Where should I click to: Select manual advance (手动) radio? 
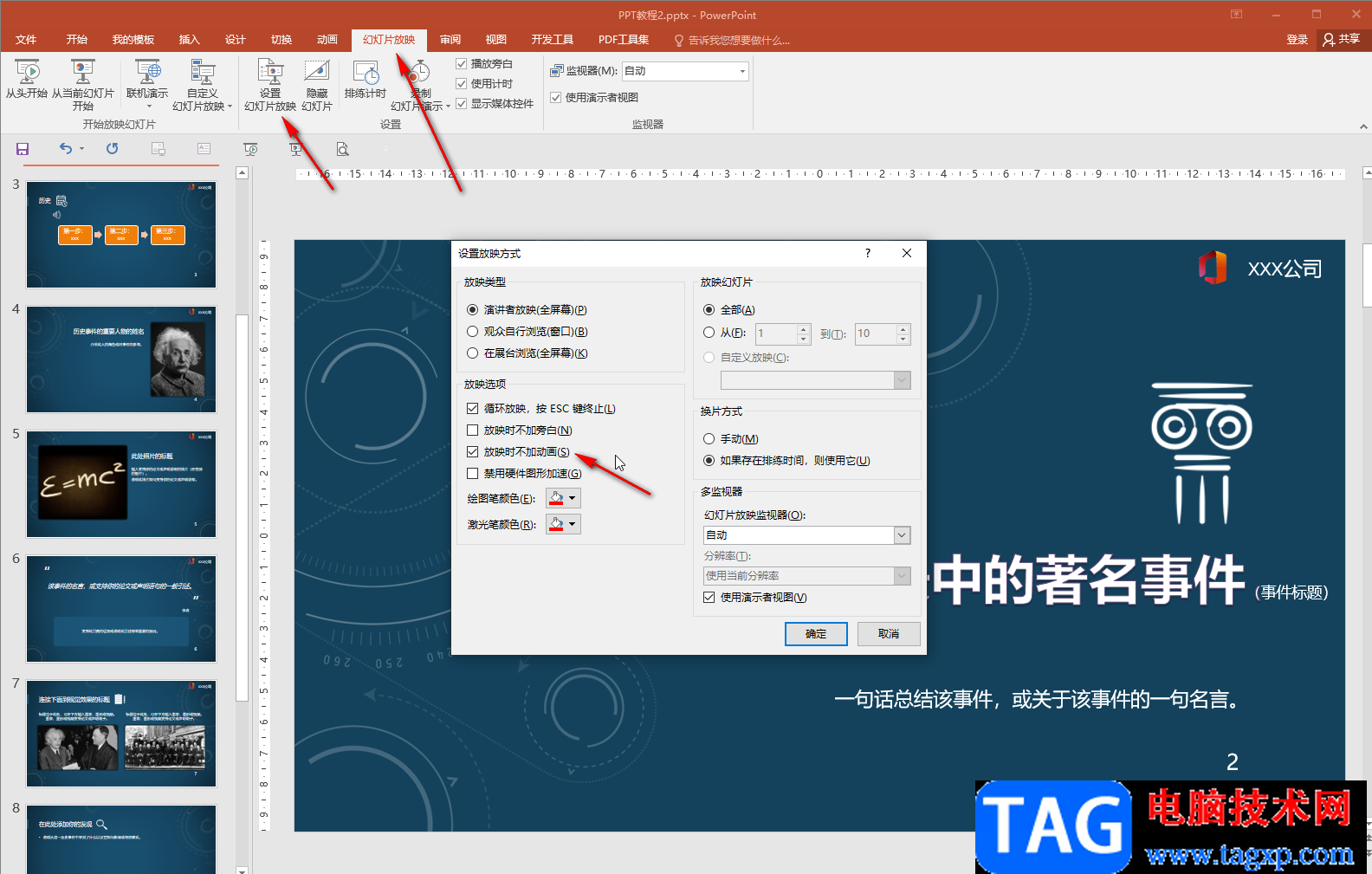[x=709, y=438]
